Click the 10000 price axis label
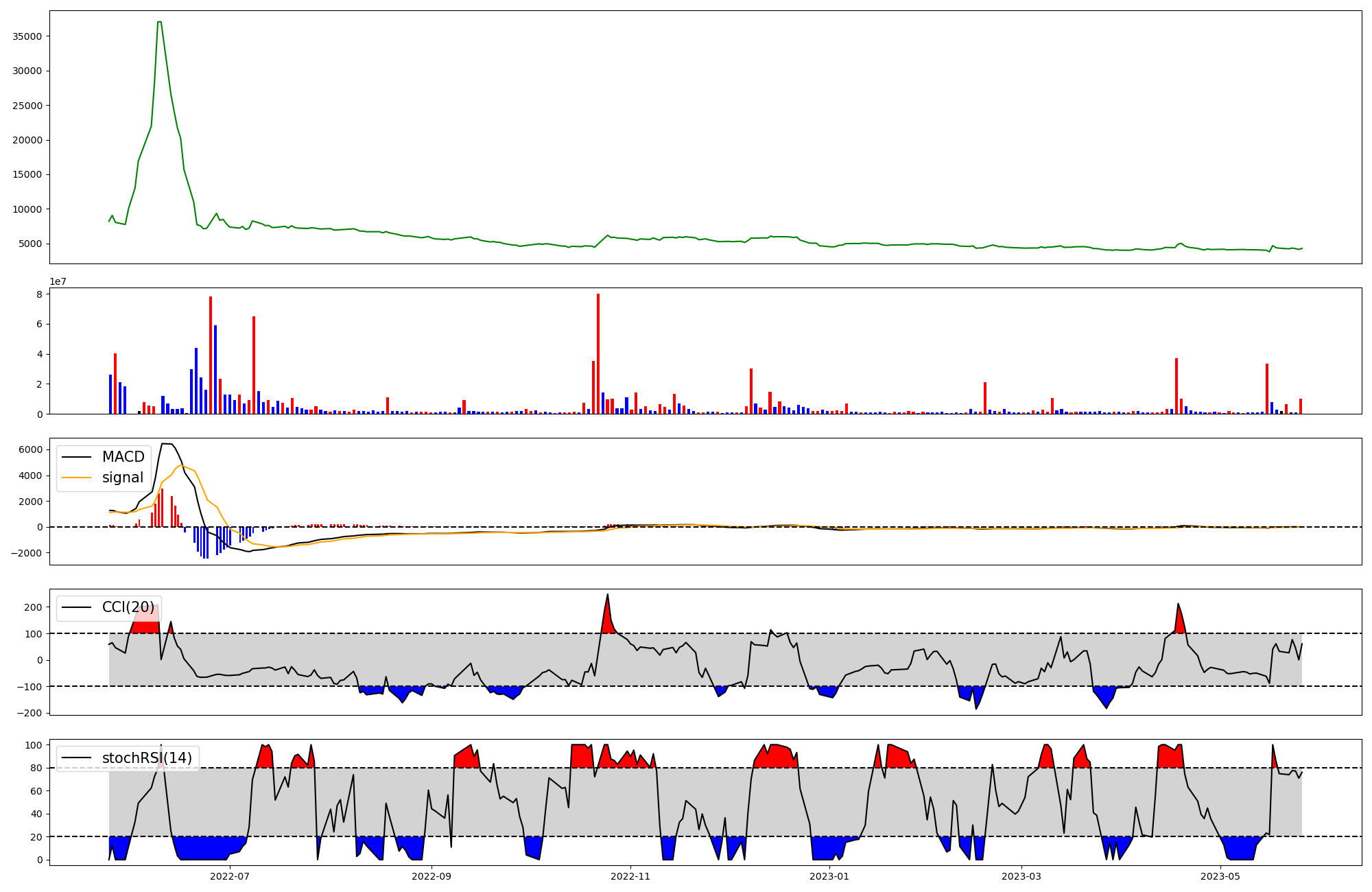The height and width of the screenshot is (892, 1372). [27, 209]
